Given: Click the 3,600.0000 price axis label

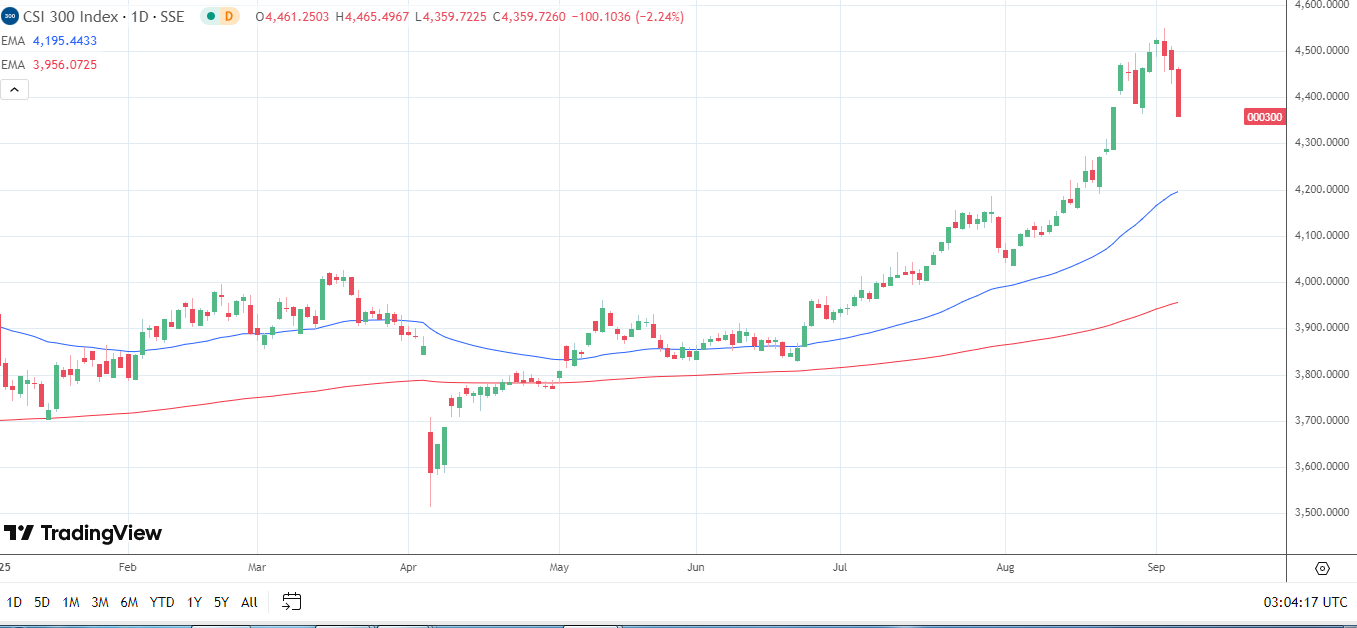Looking at the screenshot, I should click(1321, 467).
